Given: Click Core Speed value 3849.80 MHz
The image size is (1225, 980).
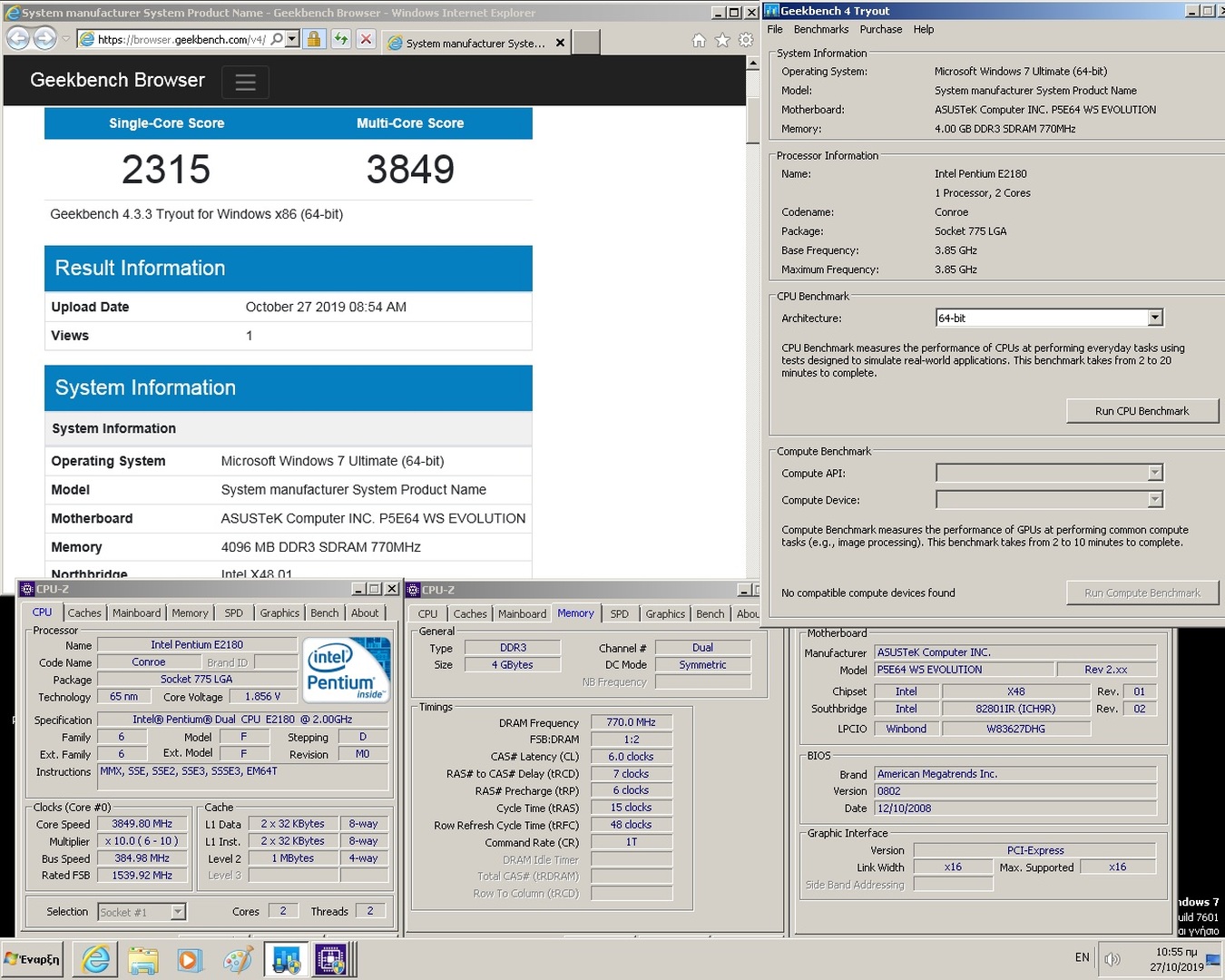Looking at the screenshot, I should pos(142,824).
